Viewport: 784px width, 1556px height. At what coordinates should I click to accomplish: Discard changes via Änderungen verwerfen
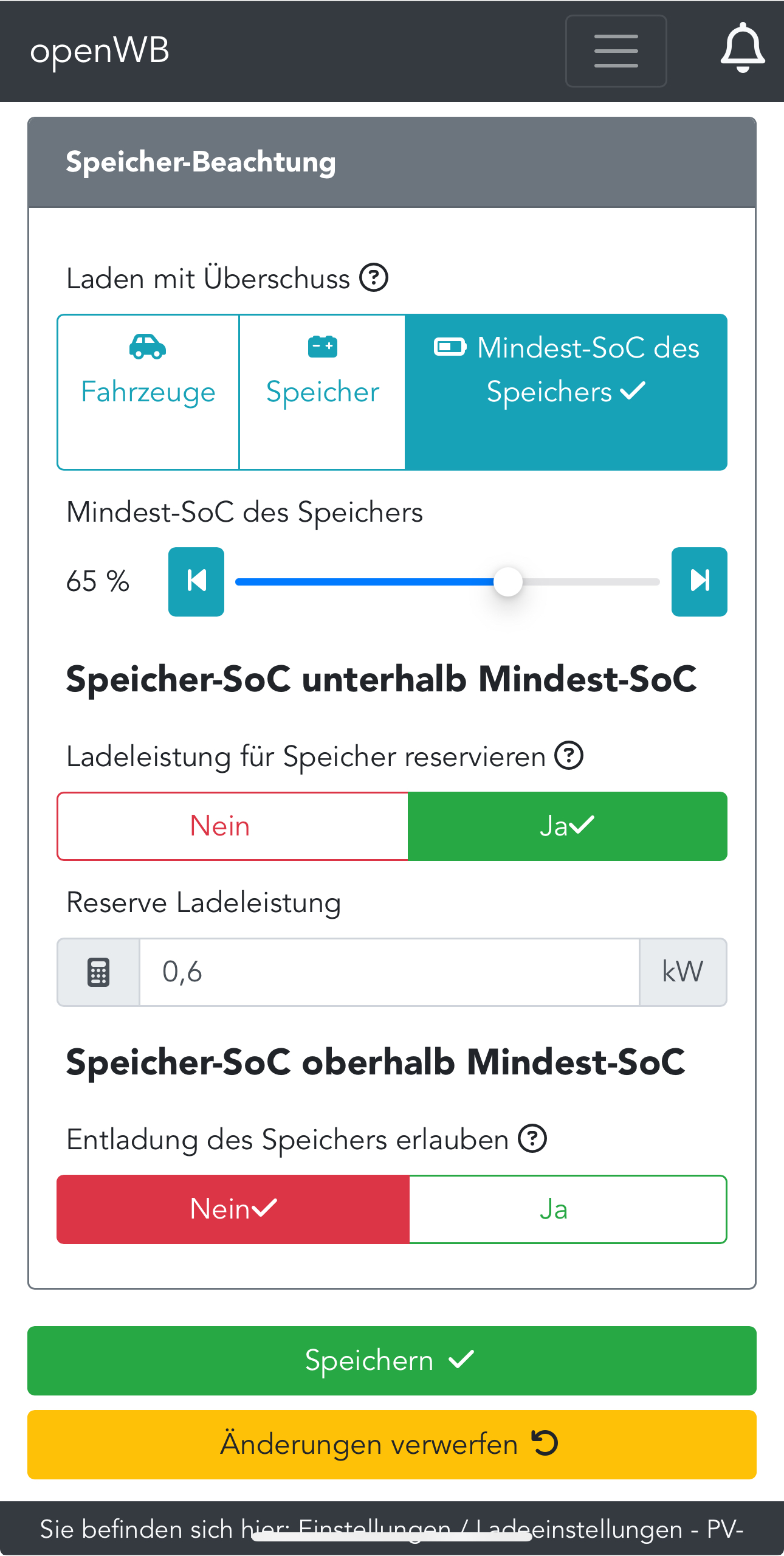click(391, 1444)
